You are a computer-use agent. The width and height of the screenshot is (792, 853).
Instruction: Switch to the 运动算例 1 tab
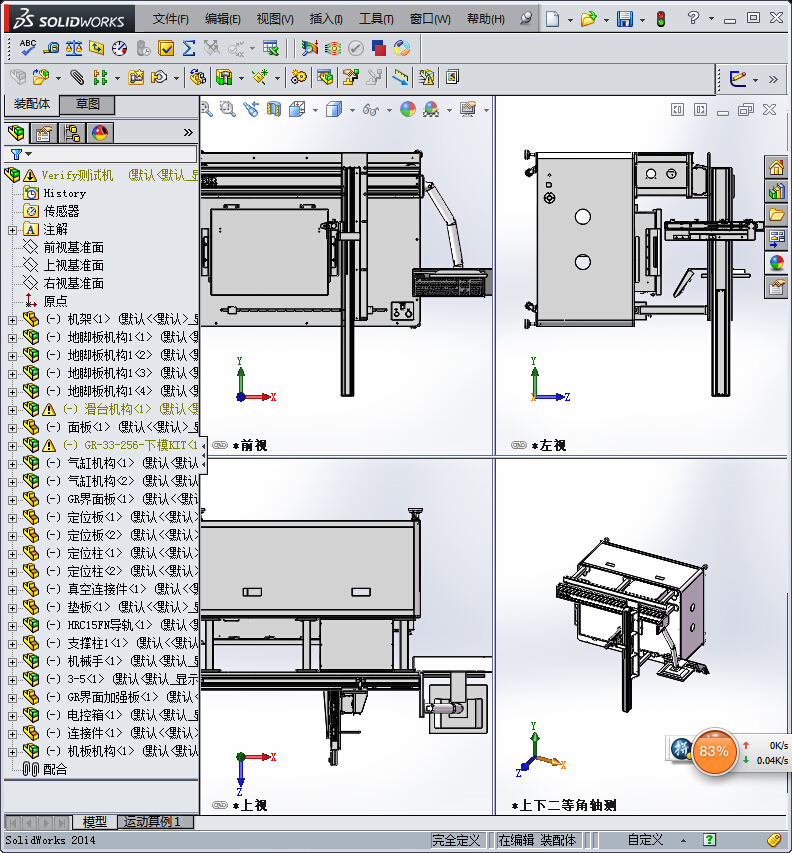coord(156,821)
